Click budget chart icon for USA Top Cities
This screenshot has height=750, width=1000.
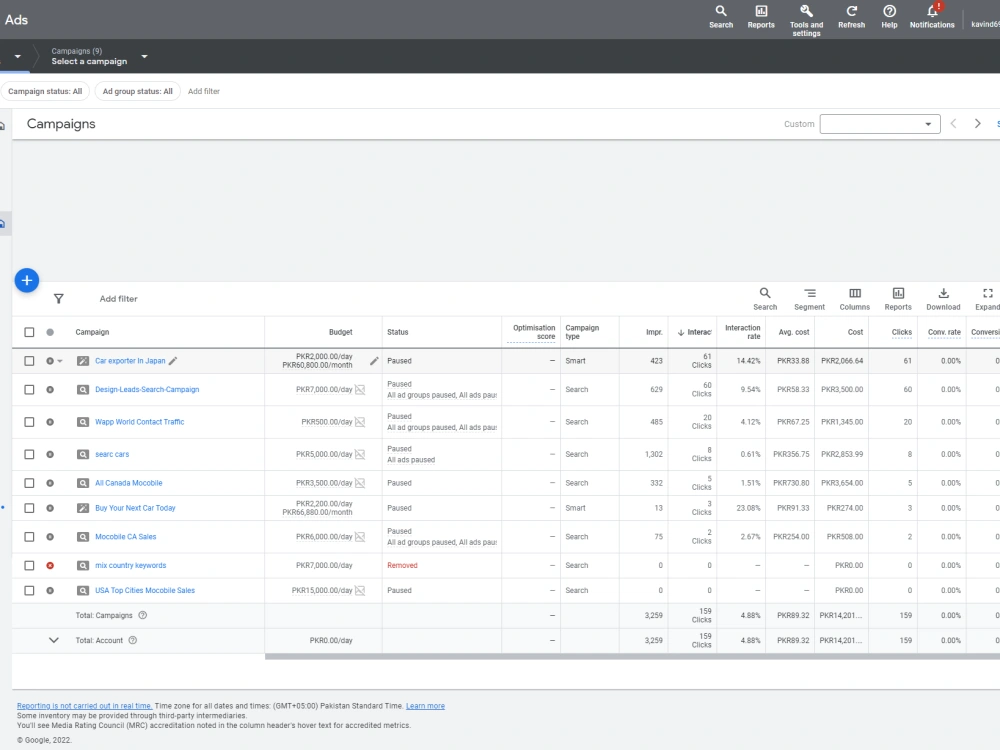pos(360,591)
